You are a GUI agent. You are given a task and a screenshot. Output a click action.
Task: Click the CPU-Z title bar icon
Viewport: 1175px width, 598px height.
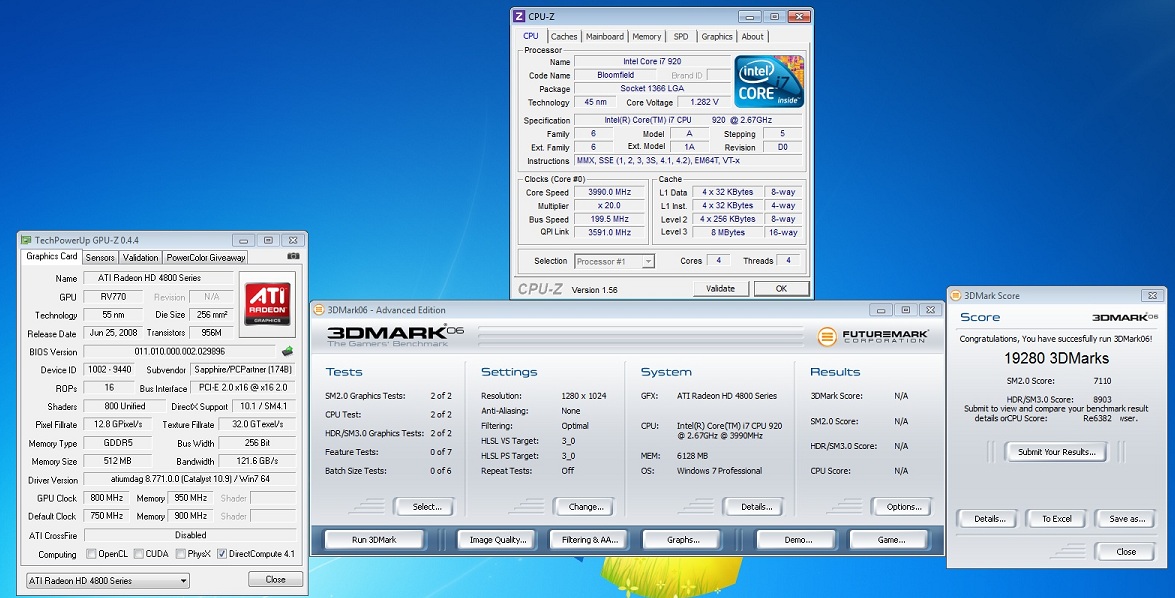[519, 16]
